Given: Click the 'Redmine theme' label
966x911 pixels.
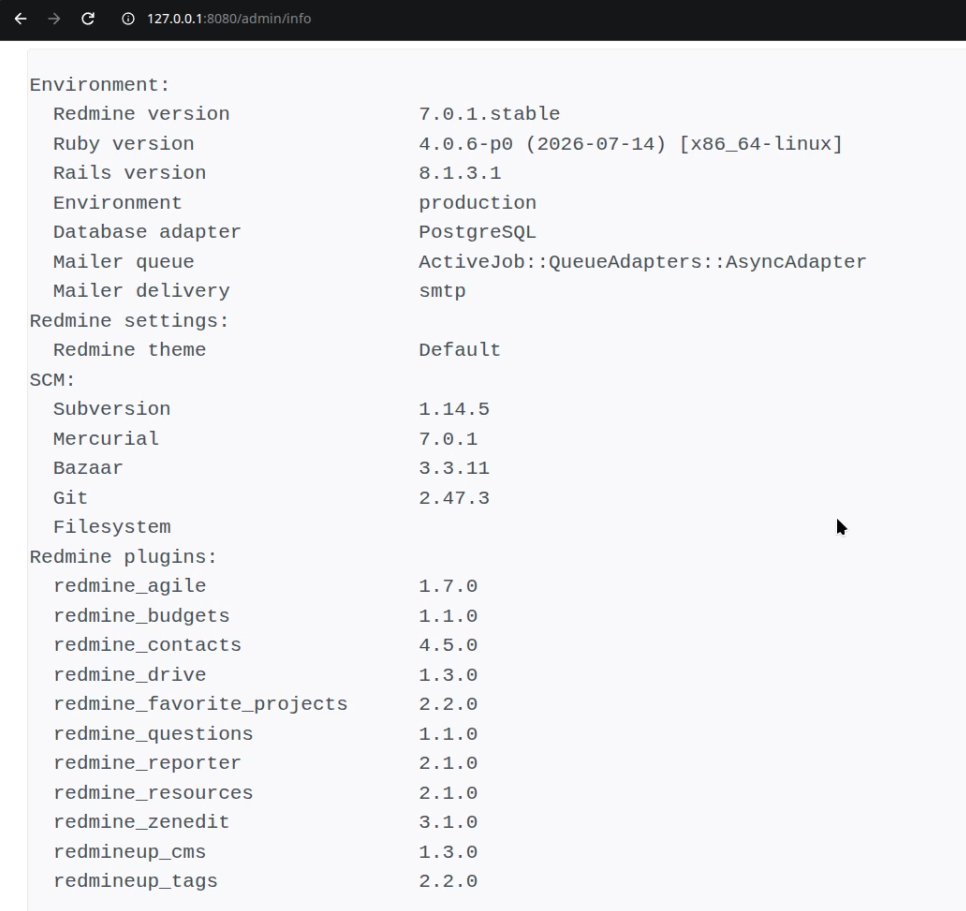Looking at the screenshot, I should point(129,350).
